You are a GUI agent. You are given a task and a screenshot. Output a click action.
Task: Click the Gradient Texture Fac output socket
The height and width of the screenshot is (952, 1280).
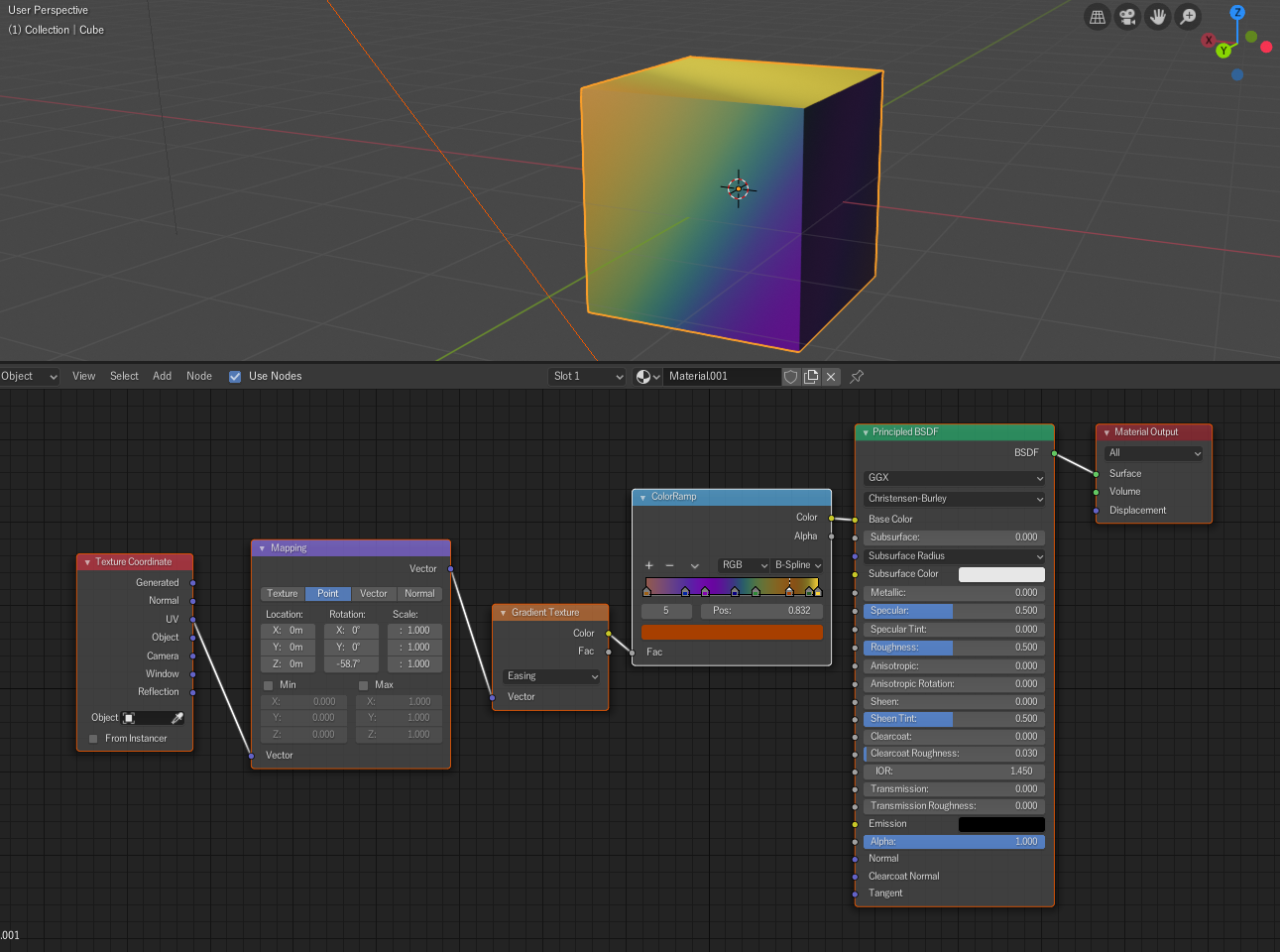coord(609,652)
